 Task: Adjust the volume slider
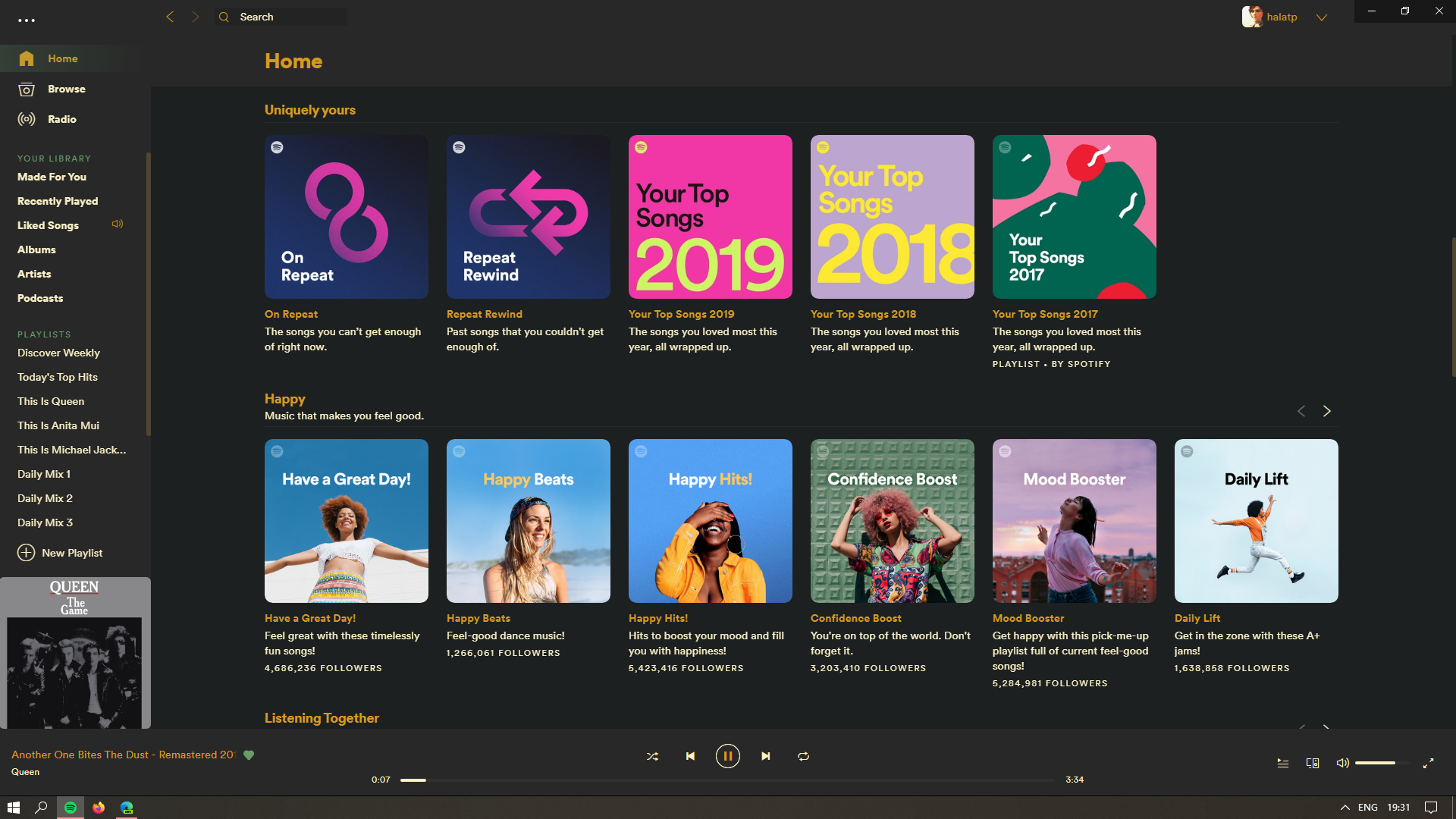(1382, 763)
